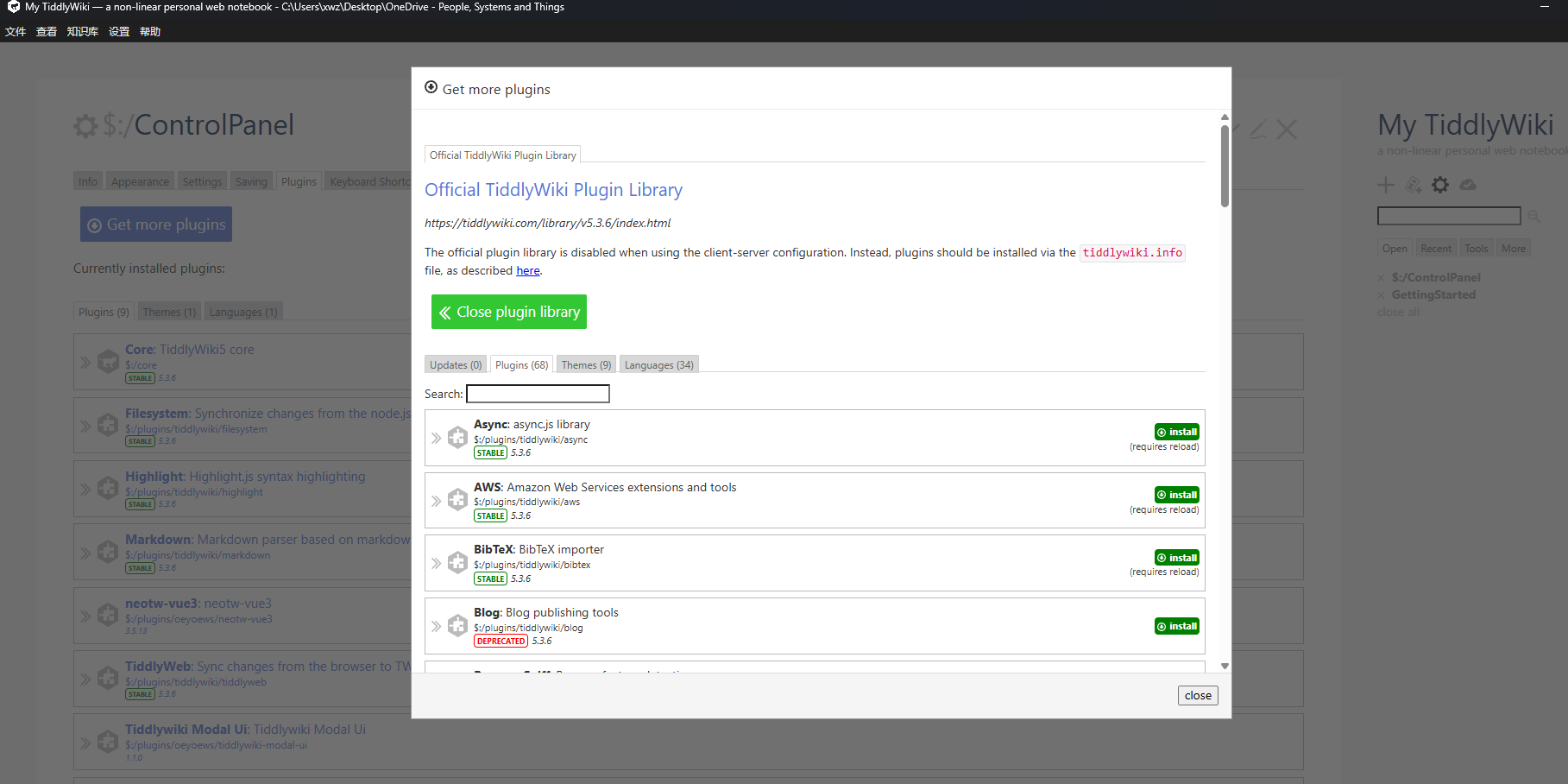Expand the BibTeX plugin details

tap(436, 563)
